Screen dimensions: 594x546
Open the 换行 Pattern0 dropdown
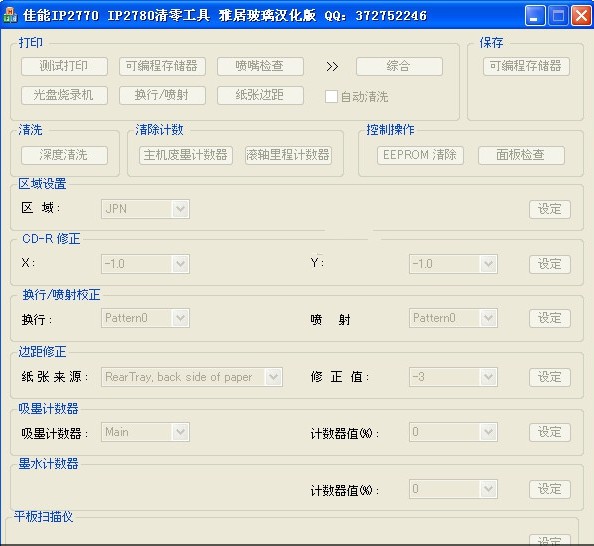[145, 318]
